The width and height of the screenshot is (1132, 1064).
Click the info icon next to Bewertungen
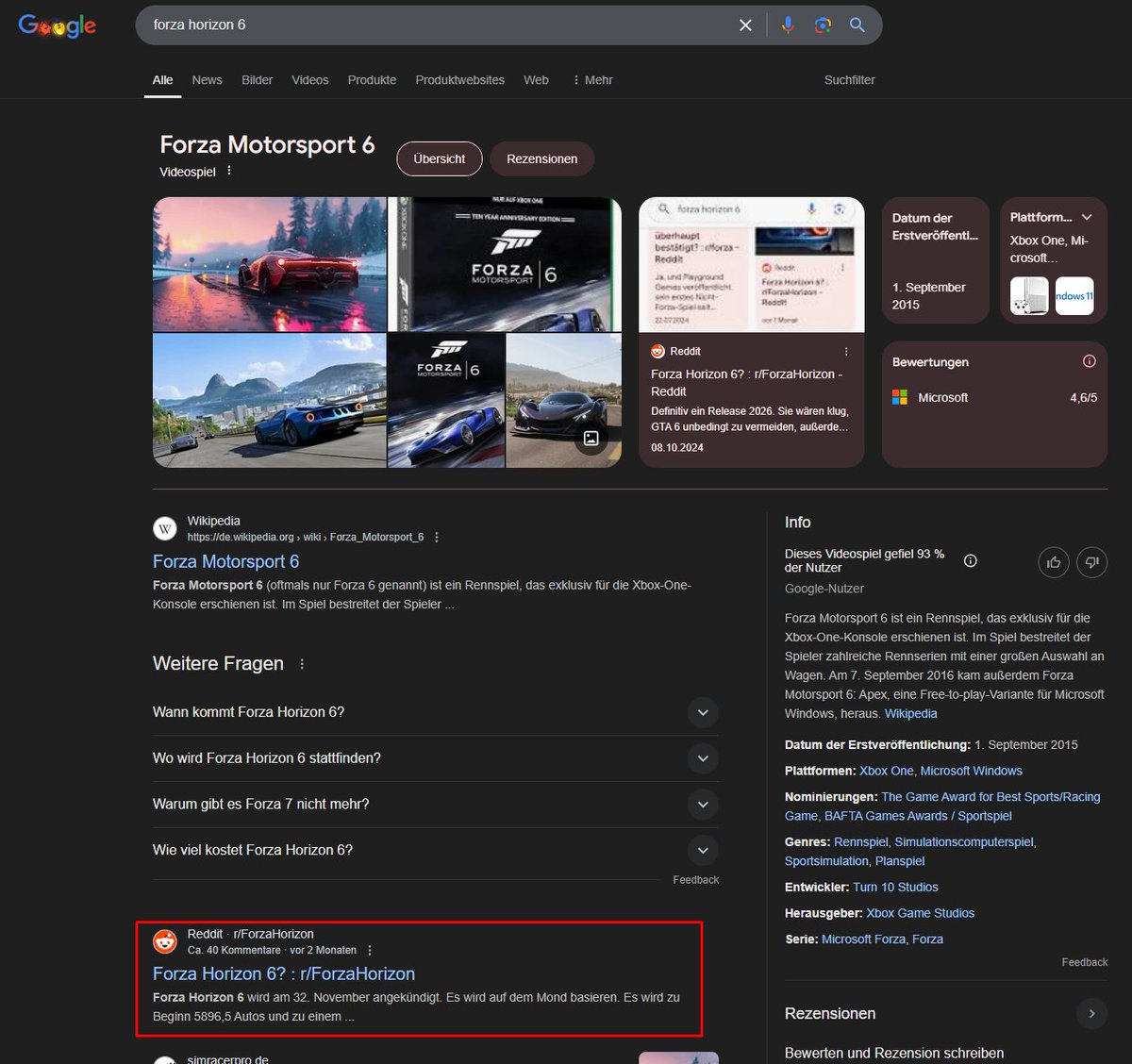point(1090,361)
